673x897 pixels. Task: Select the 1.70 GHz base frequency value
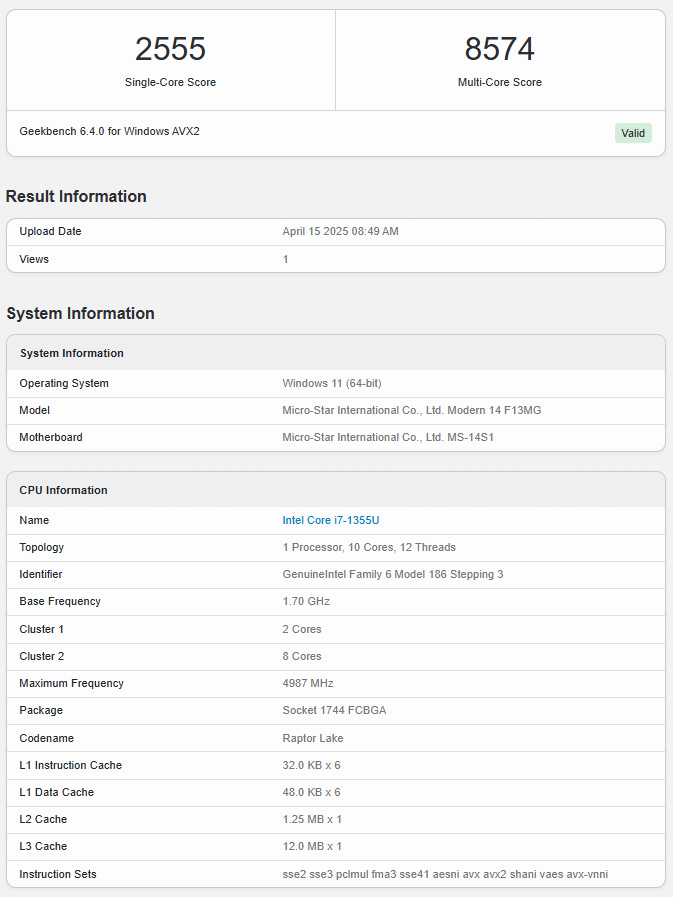(x=306, y=601)
